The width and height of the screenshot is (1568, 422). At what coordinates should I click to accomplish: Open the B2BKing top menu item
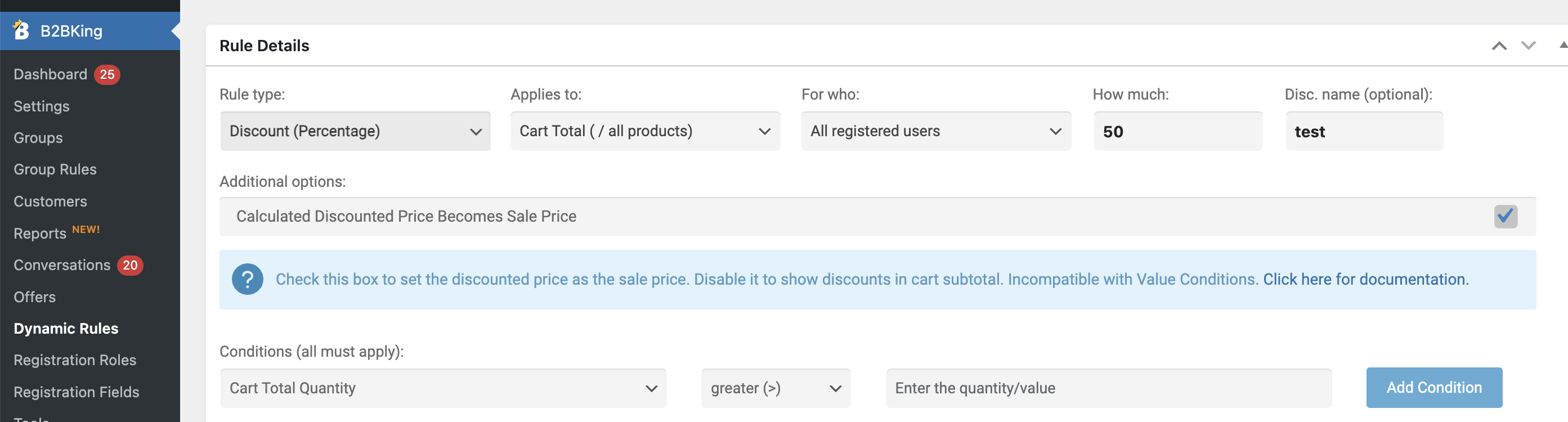coord(90,30)
